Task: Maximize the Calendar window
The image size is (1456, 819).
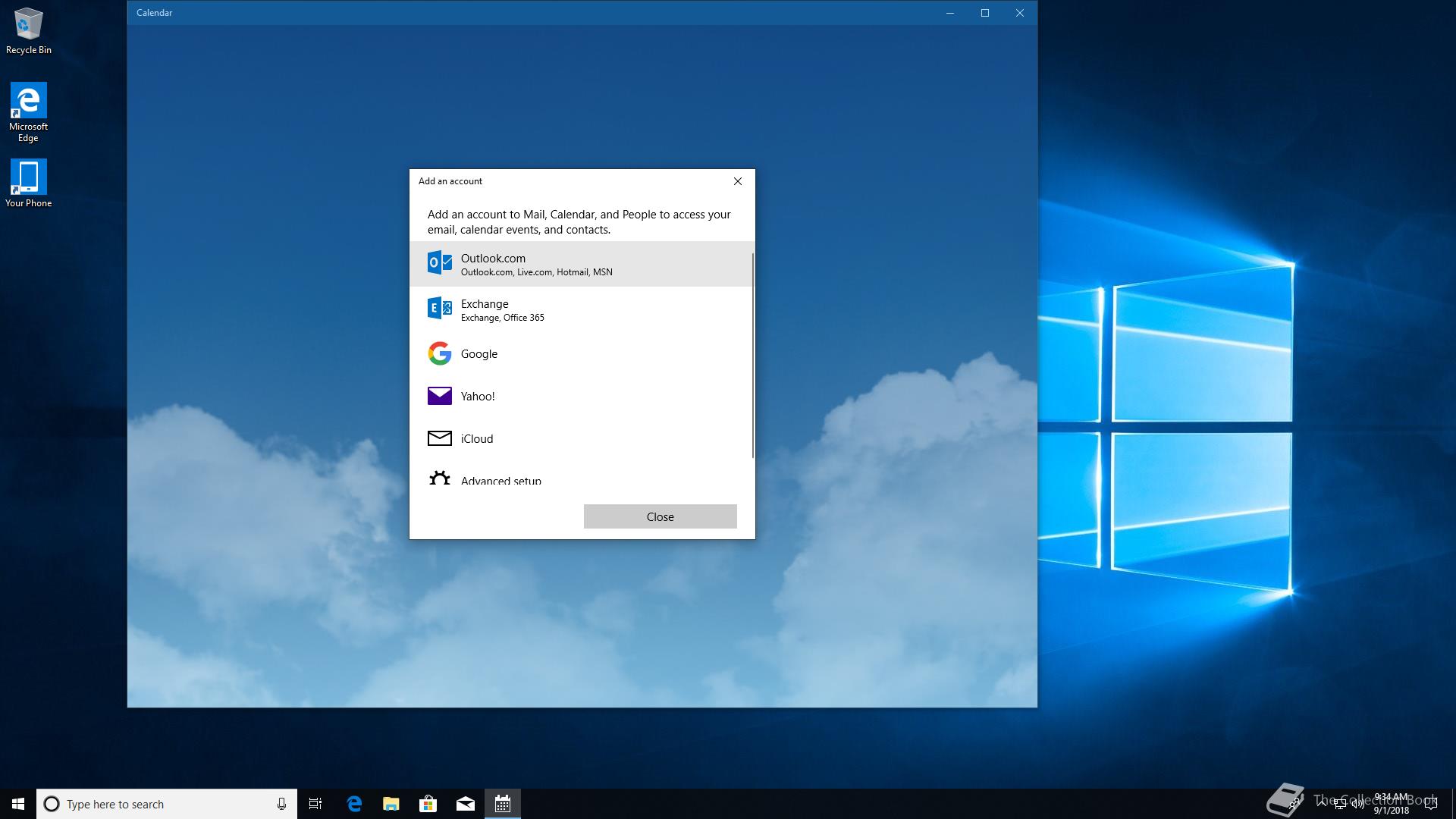Action: click(x=985, y=13)
